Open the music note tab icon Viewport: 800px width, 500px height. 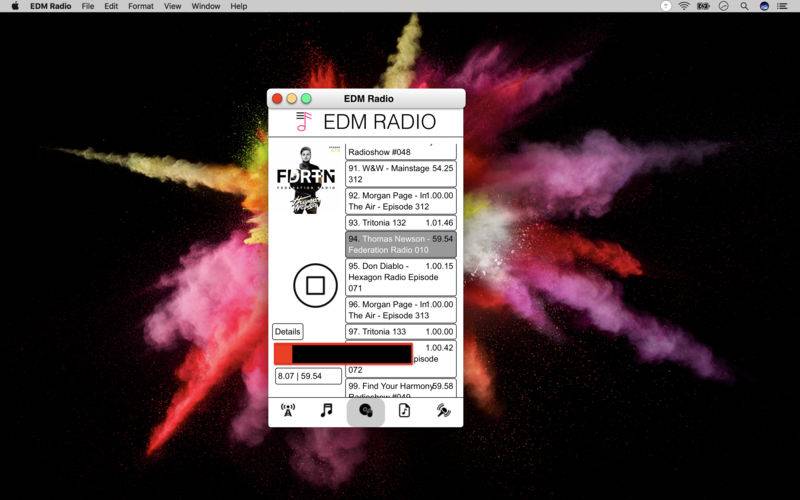point(326,410)
